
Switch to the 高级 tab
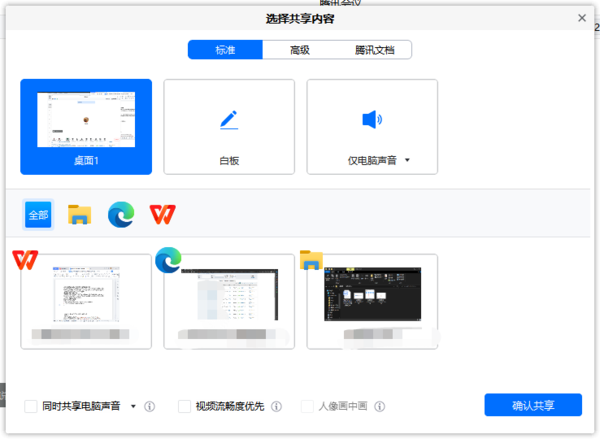click(x=300, y=50)
